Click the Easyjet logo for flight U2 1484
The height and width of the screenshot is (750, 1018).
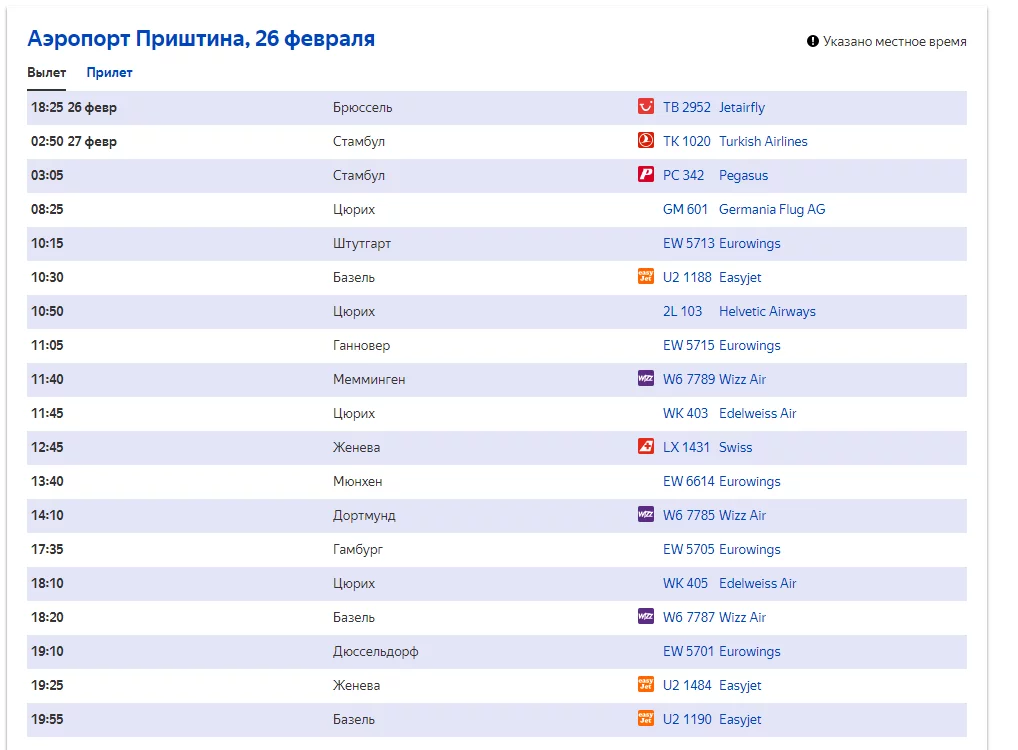click(x=646, y=685)
